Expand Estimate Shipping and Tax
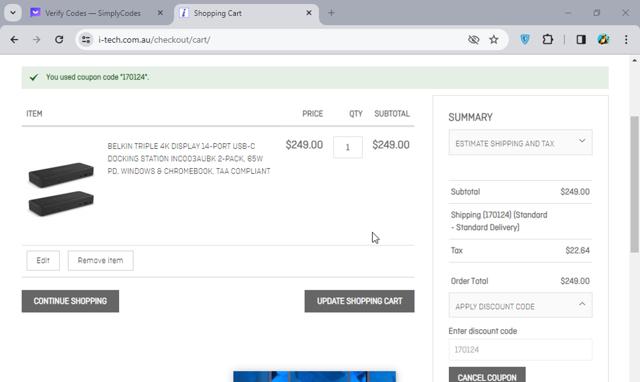 pyautogui.click(x=520, y=142)
